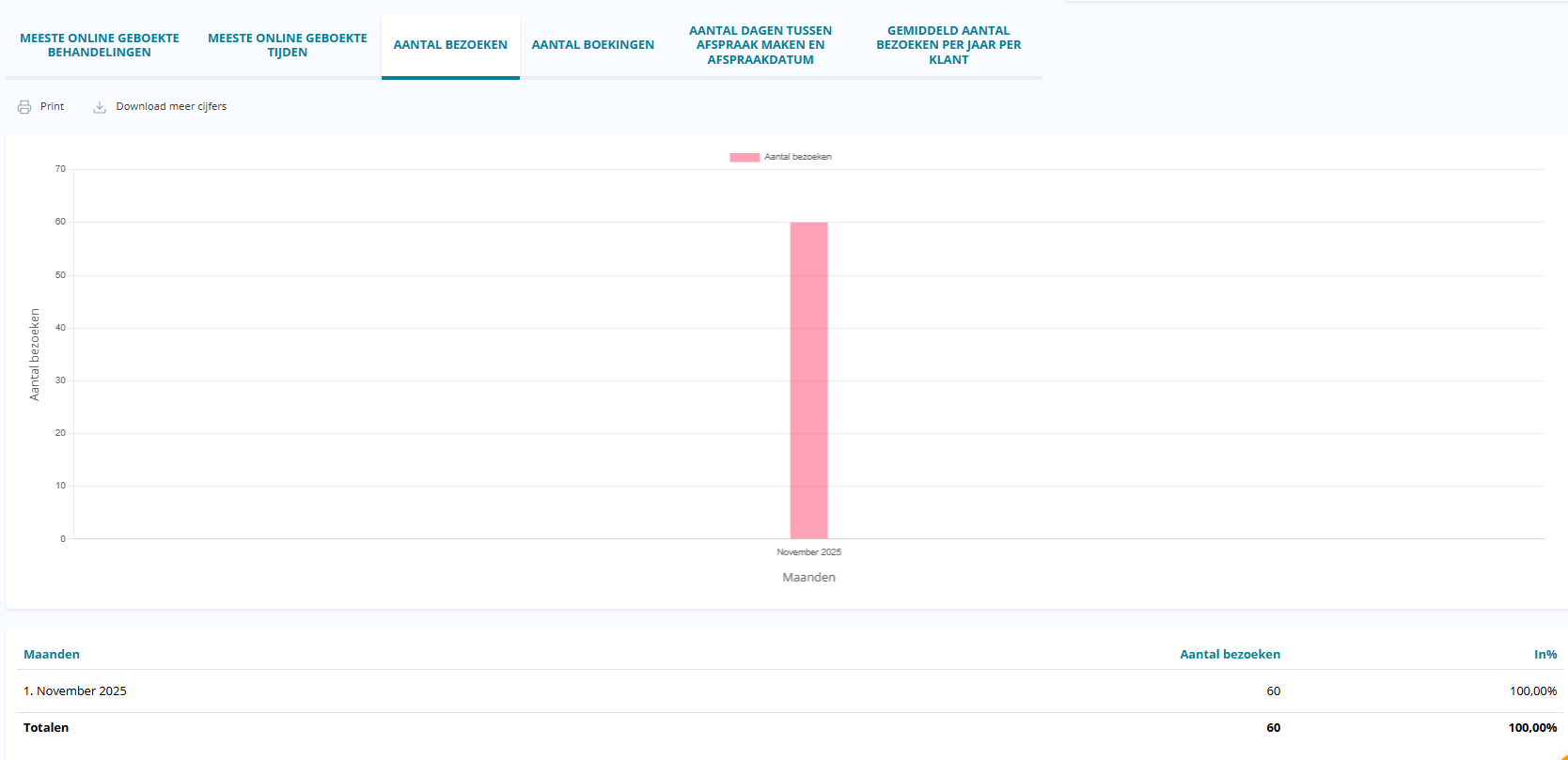
Task: Click the 'November 2025' x-axis label
Action: point(808,552)
